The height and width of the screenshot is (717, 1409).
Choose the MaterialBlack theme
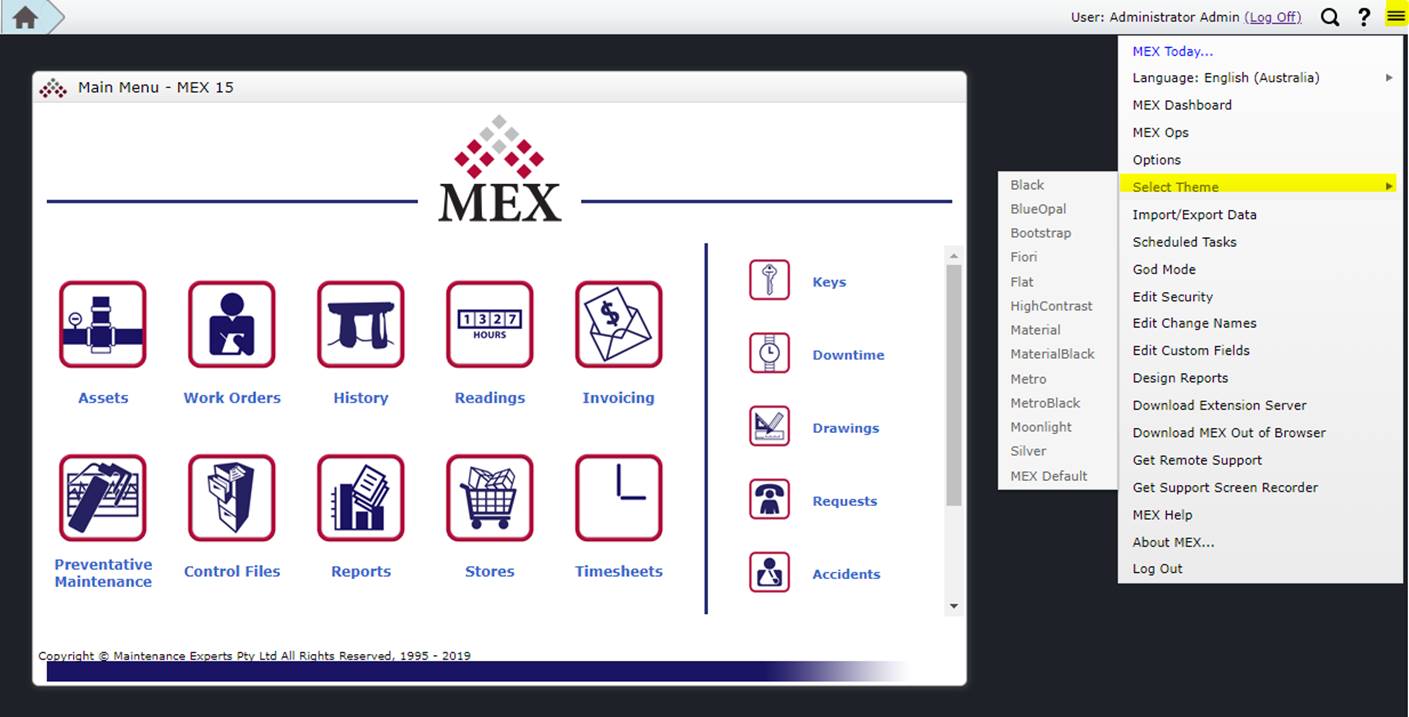click(1058, 354)
